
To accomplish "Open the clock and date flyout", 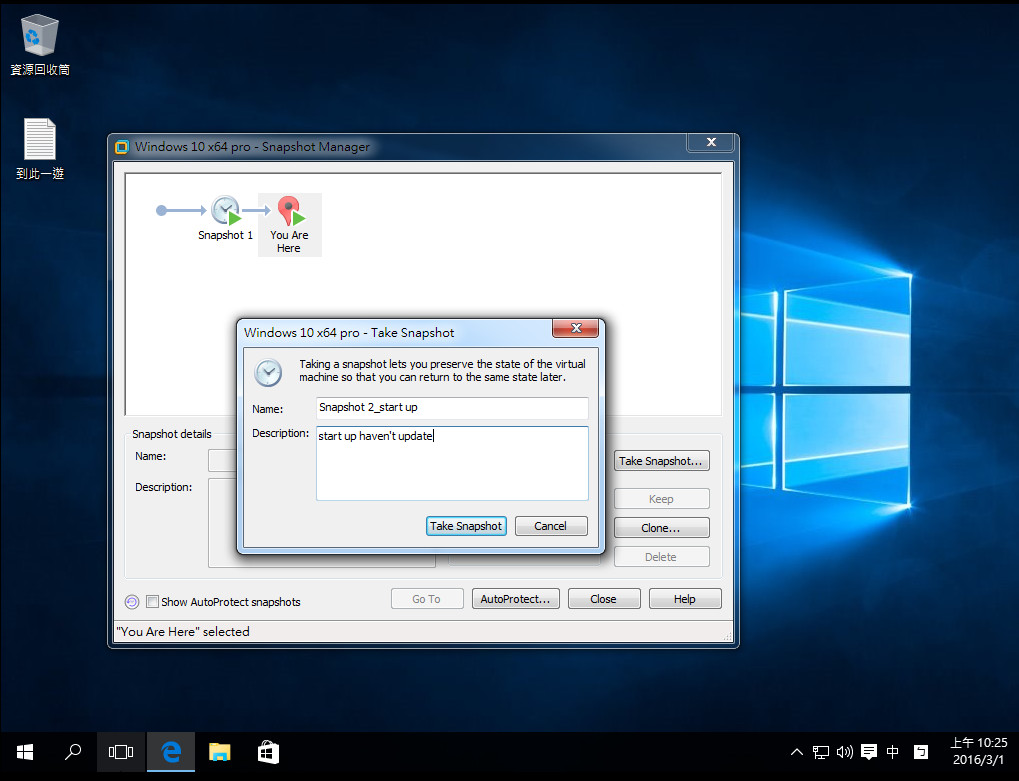I will point(979,751).
